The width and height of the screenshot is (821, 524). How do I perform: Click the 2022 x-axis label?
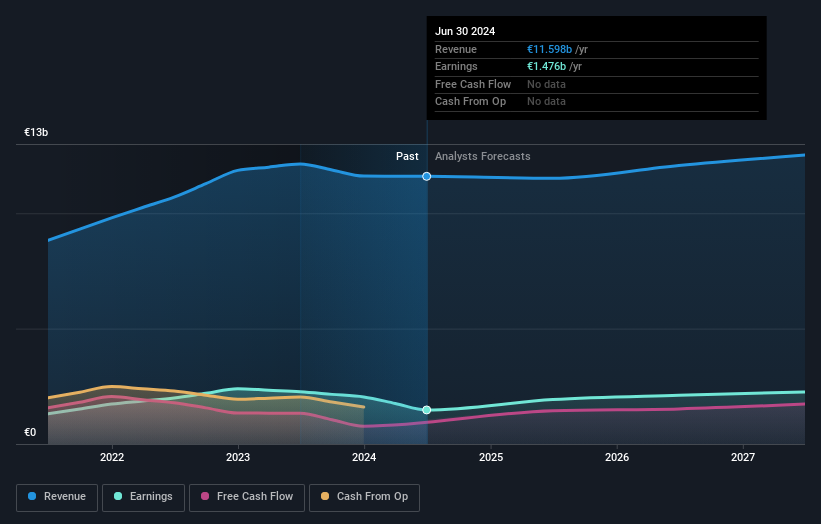click(x=112, y=458)
